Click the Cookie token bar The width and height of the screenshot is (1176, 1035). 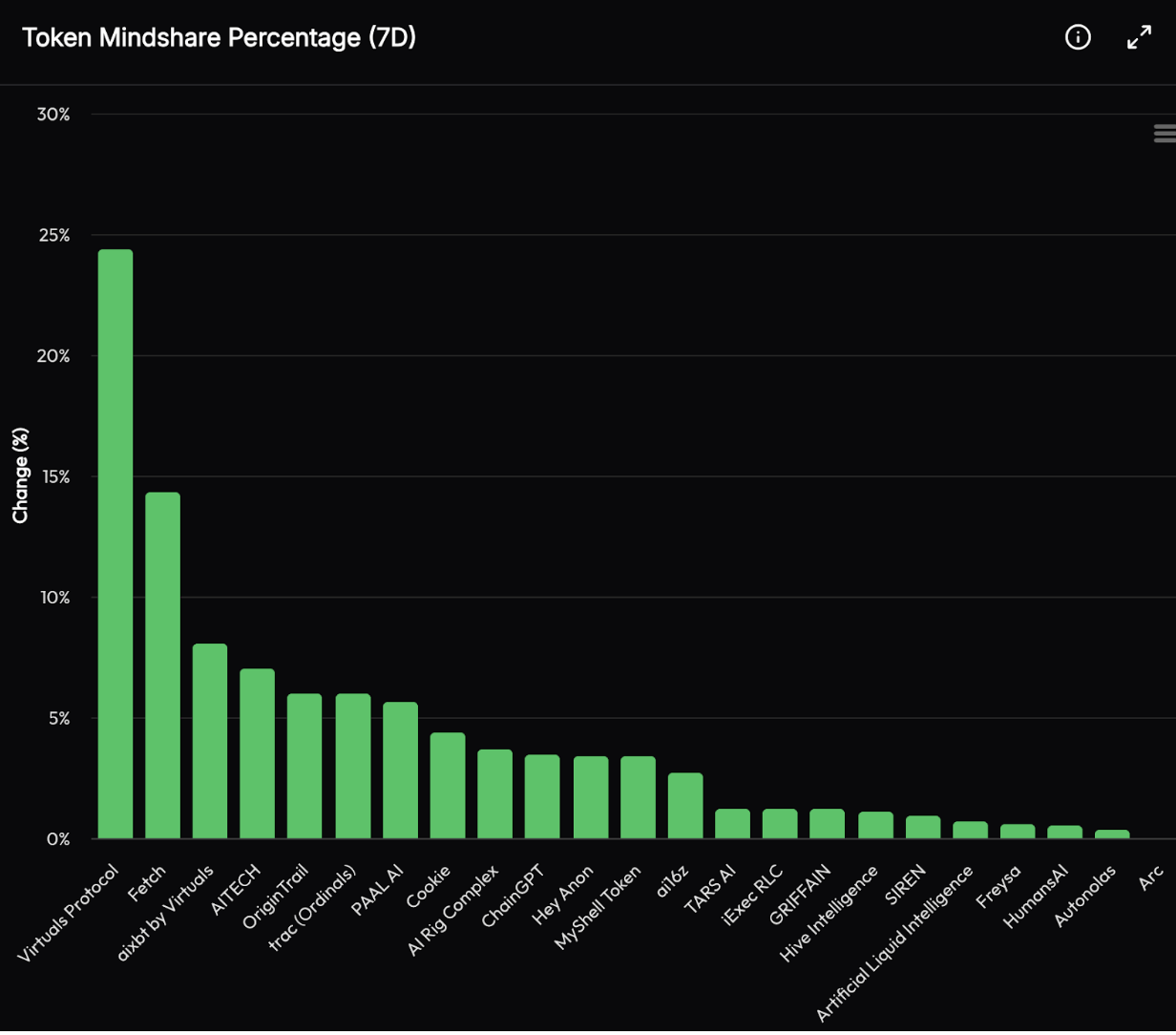click(x=448, y=786)
